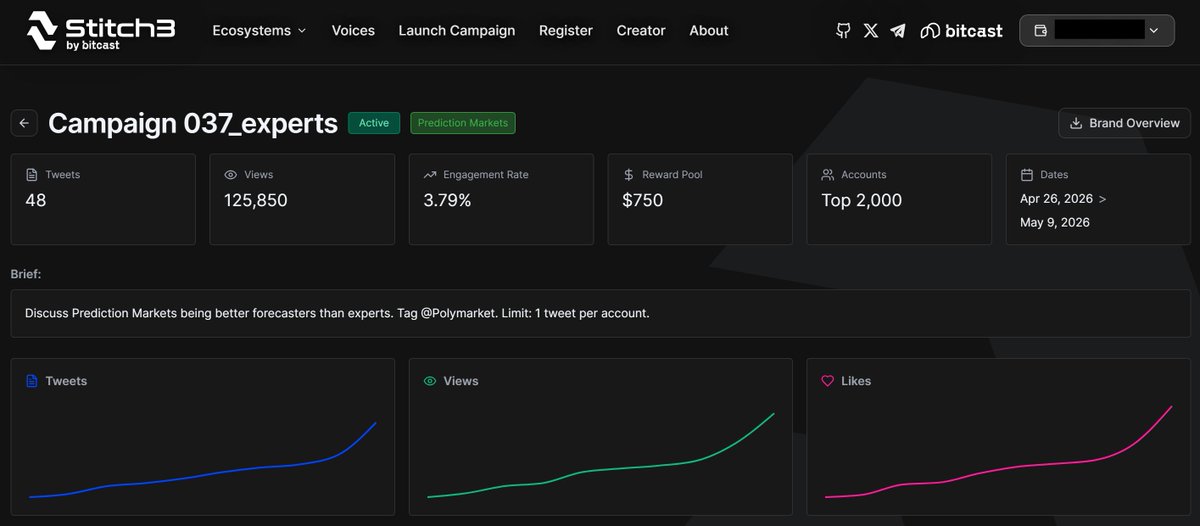Open the Register menu item
The image size is (1200, 526).
(566, 31)
